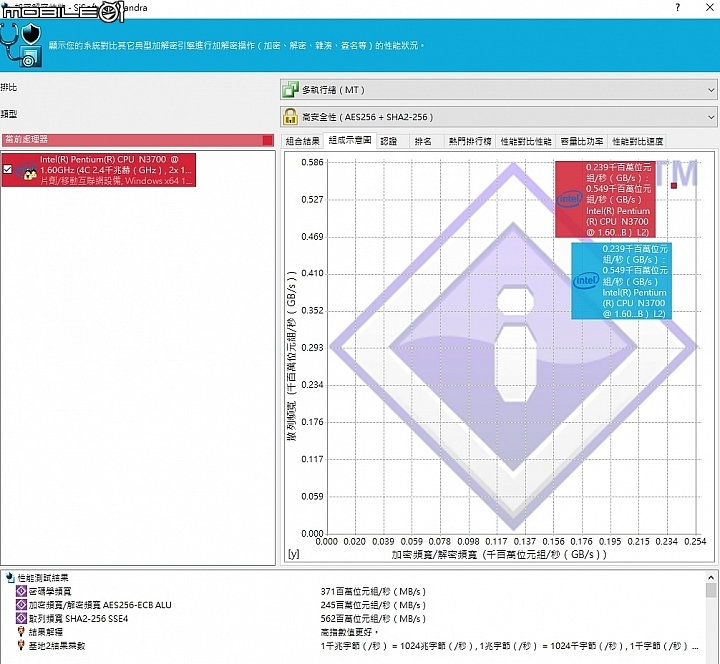Close the Sandra window with X
This screenshot has height=664, width=720.
point(709,7)
